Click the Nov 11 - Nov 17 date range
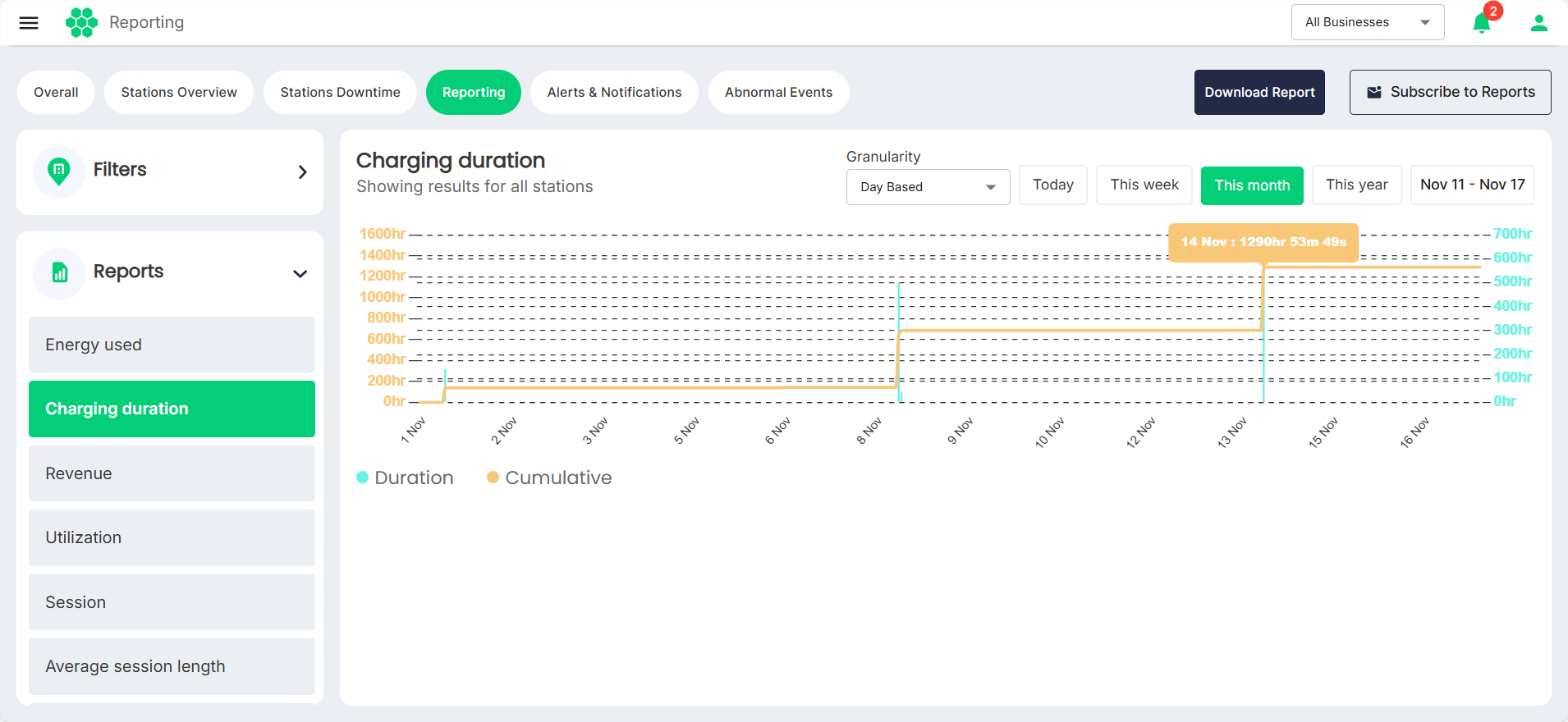This screenshot has width=1568, height=722. (1472, 185)
